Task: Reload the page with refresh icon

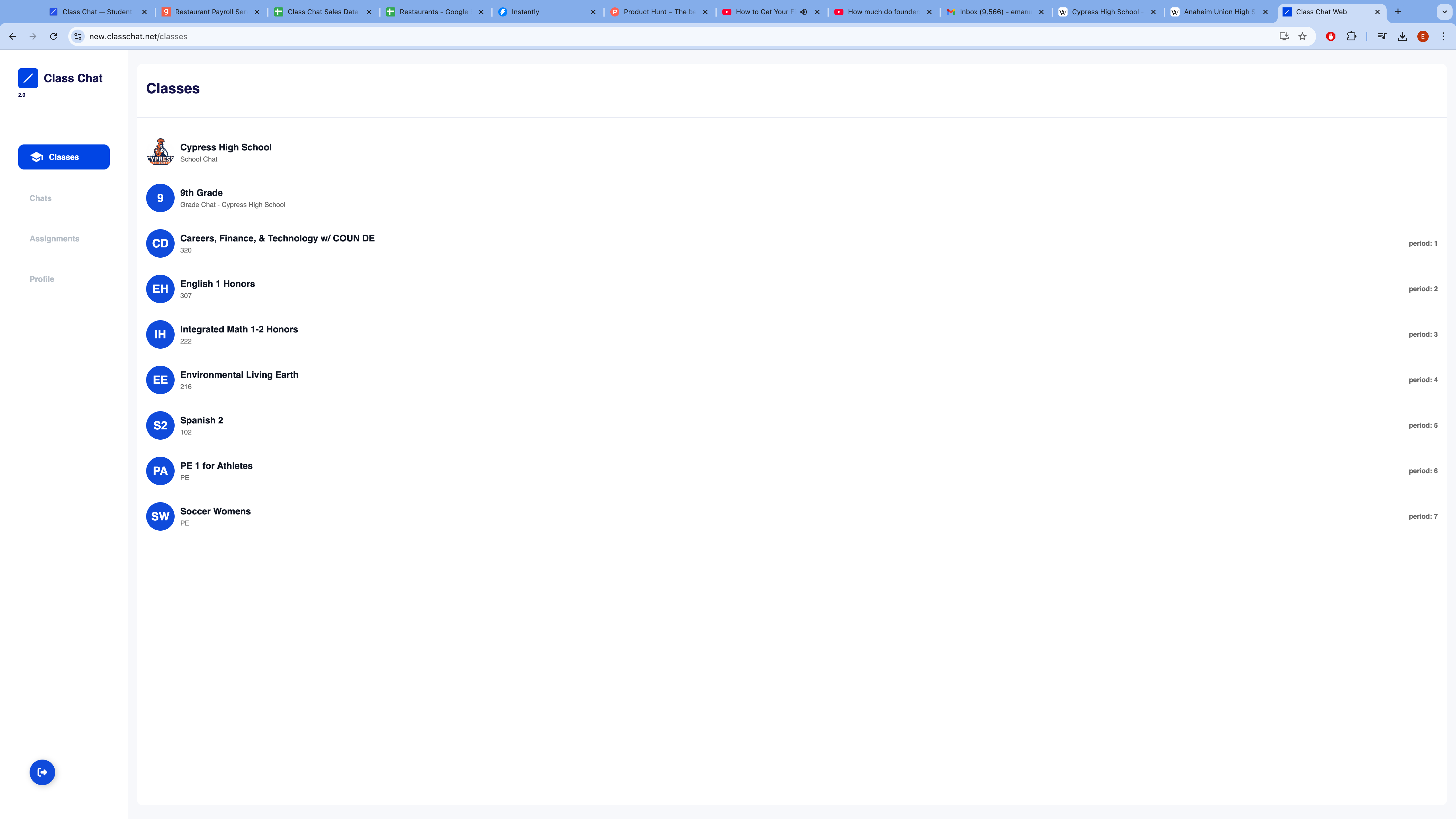Action: [53, 36]
